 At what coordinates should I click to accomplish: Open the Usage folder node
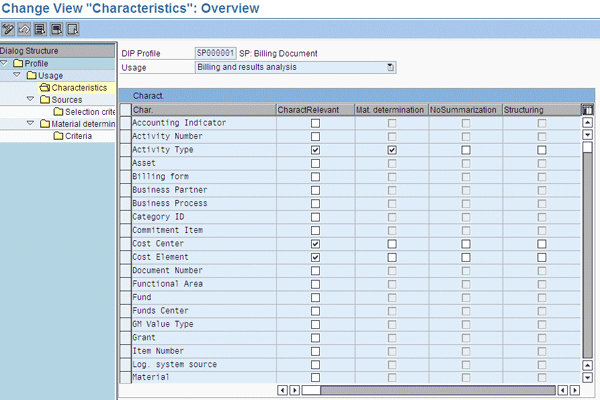[45, 75]
